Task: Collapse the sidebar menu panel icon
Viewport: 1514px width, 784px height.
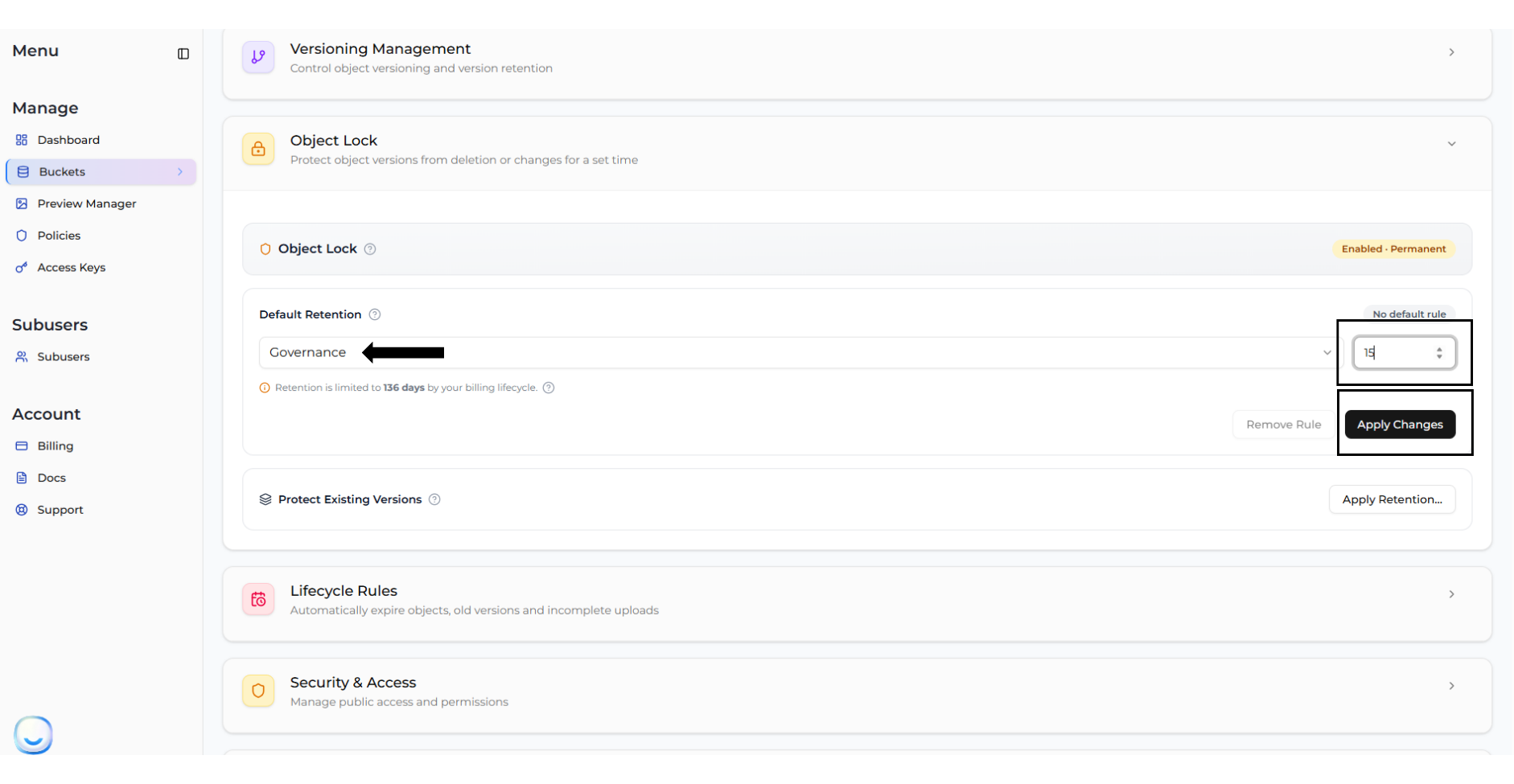Action: pos(183,54)
